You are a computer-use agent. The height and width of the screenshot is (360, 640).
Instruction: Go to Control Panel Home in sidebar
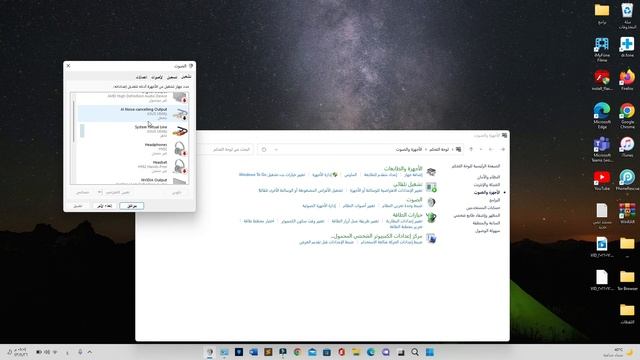(476, 166)
